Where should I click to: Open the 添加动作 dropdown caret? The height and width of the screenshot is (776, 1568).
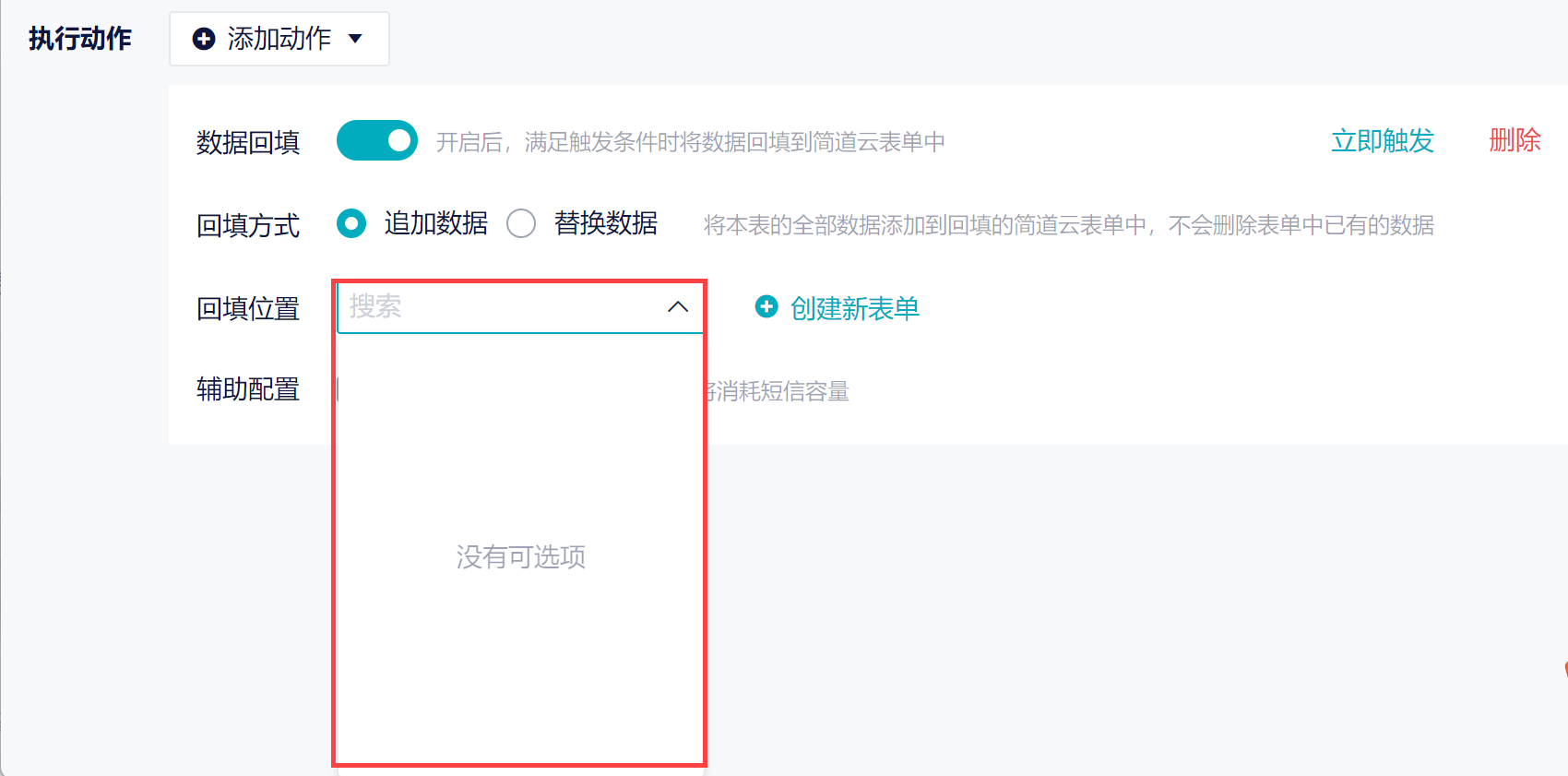pyautogui.click(x=355, y=39)
